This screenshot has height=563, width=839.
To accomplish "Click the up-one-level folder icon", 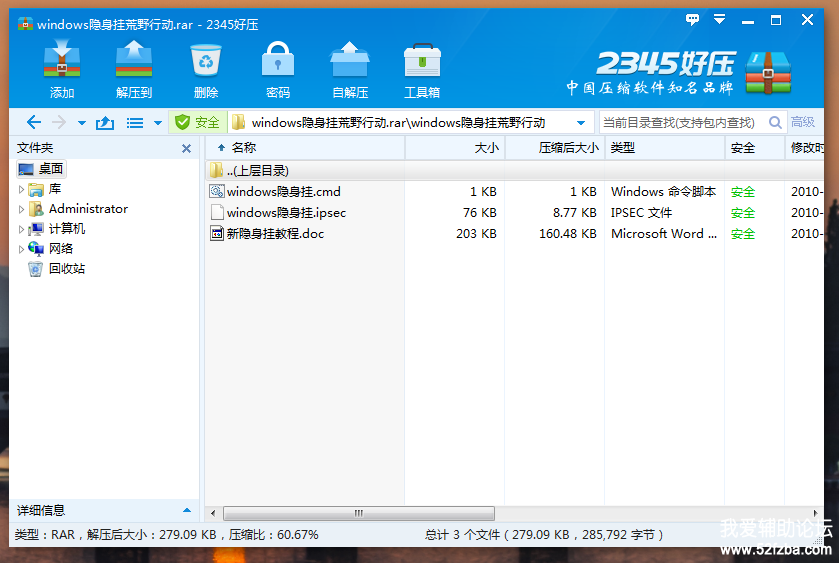I will 105,122.
